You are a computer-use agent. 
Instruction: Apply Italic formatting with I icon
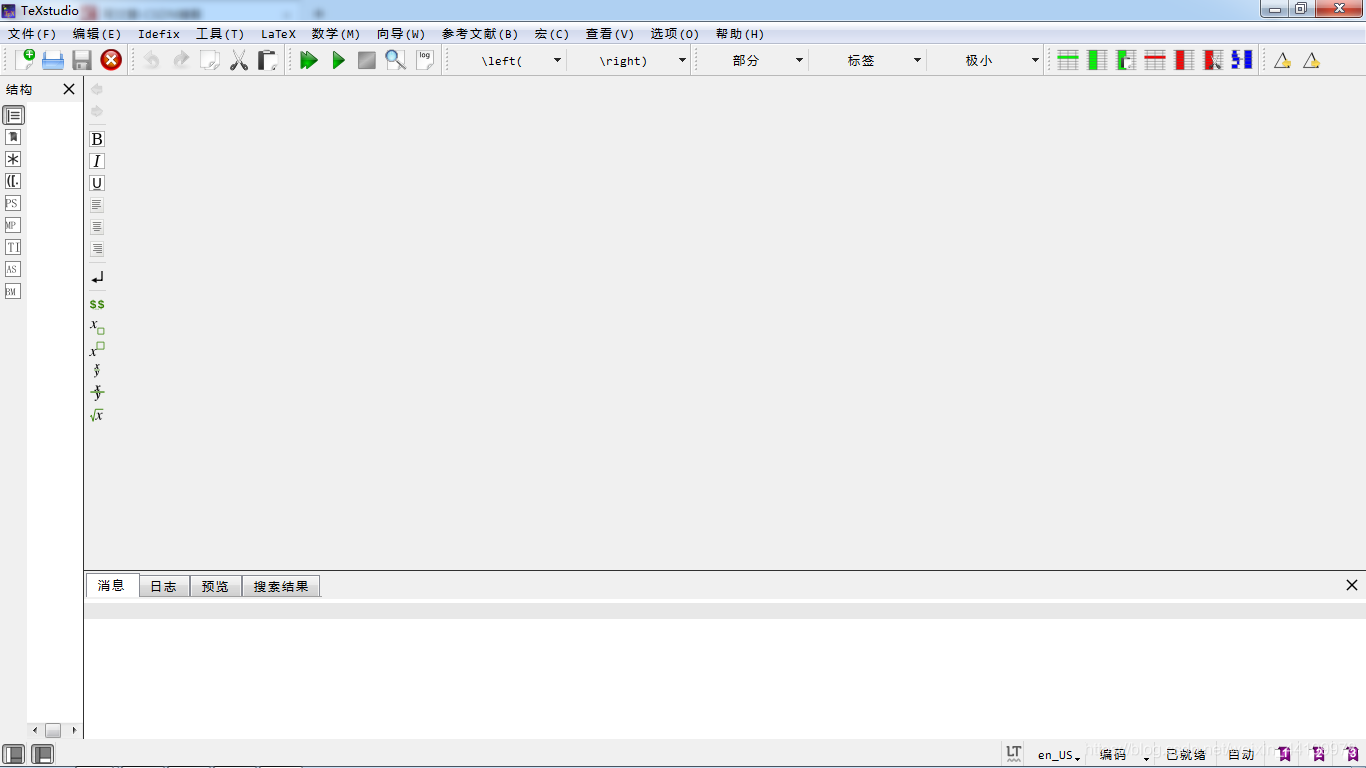[97, 161]
